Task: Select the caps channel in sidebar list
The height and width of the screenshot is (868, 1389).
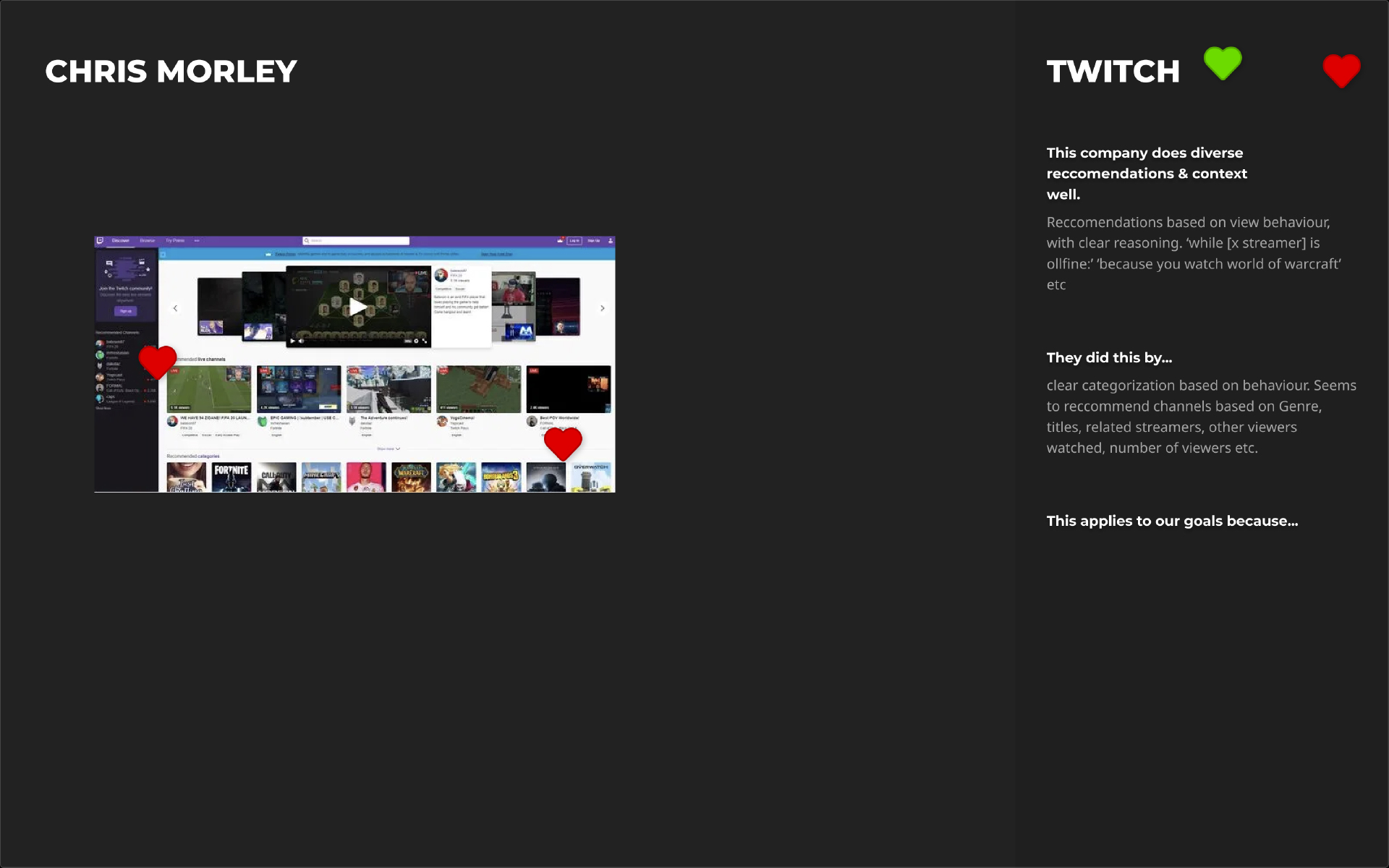Action: tap(126, 399)
